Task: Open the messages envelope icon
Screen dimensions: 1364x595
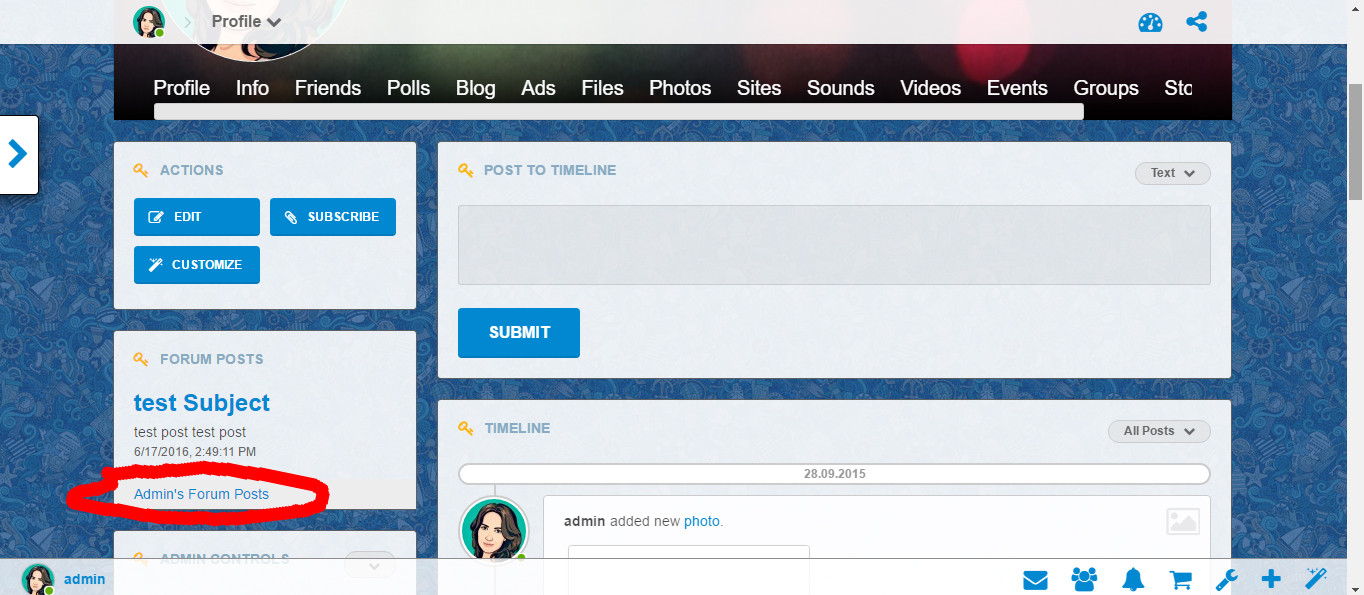Action: (1035, 579)
